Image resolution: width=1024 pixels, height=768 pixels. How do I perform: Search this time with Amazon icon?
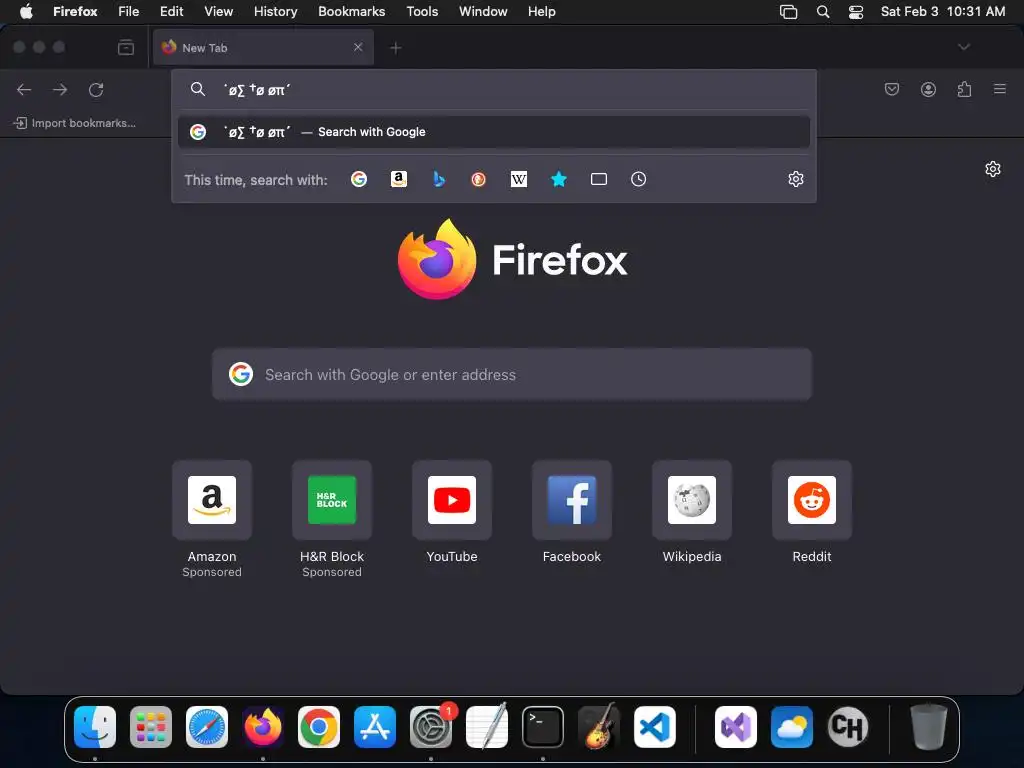click(x=399, y=179)
